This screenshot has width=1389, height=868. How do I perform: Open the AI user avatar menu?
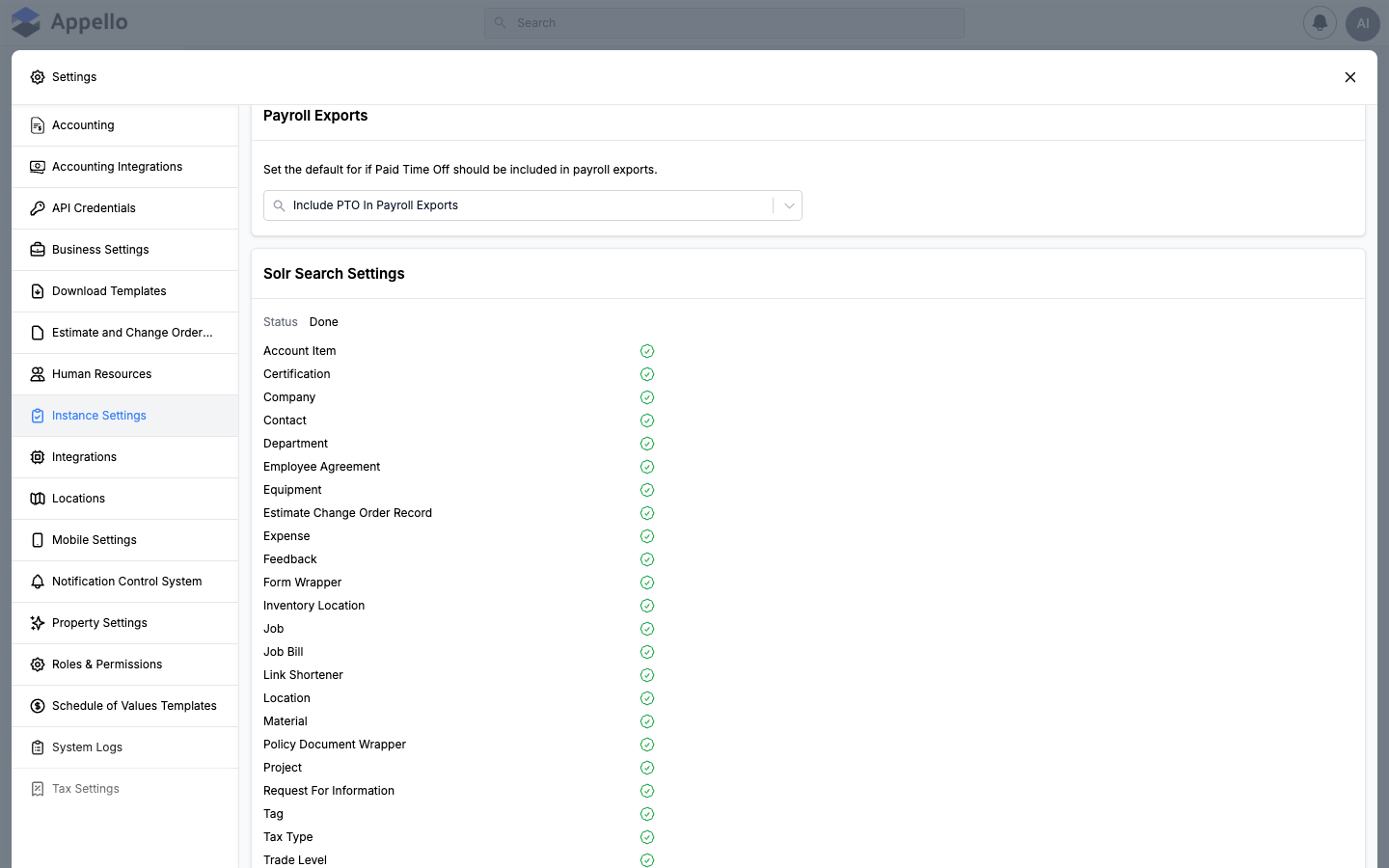[x=1363, y=23]
